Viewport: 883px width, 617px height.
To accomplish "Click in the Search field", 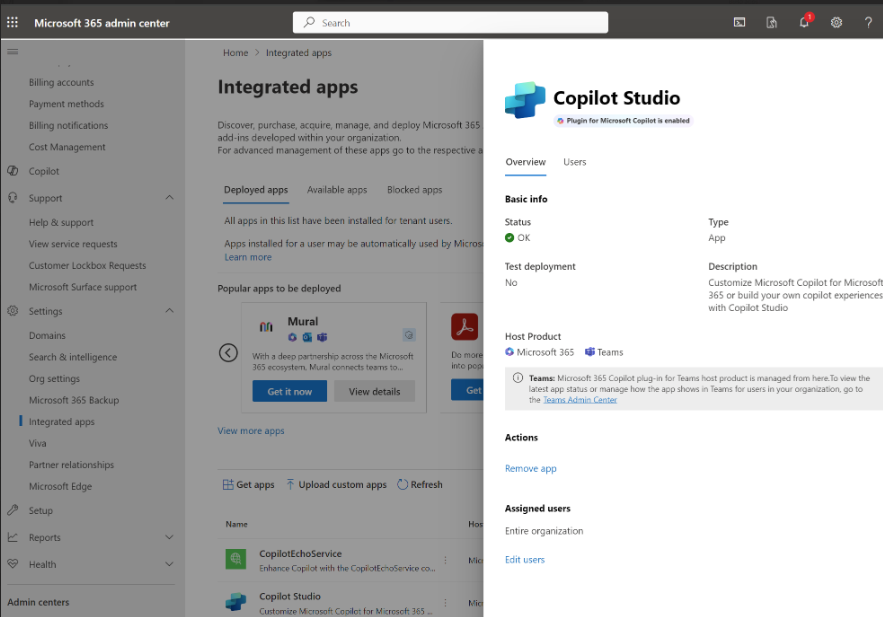I will pyautogui.click(x=451, y=23).
